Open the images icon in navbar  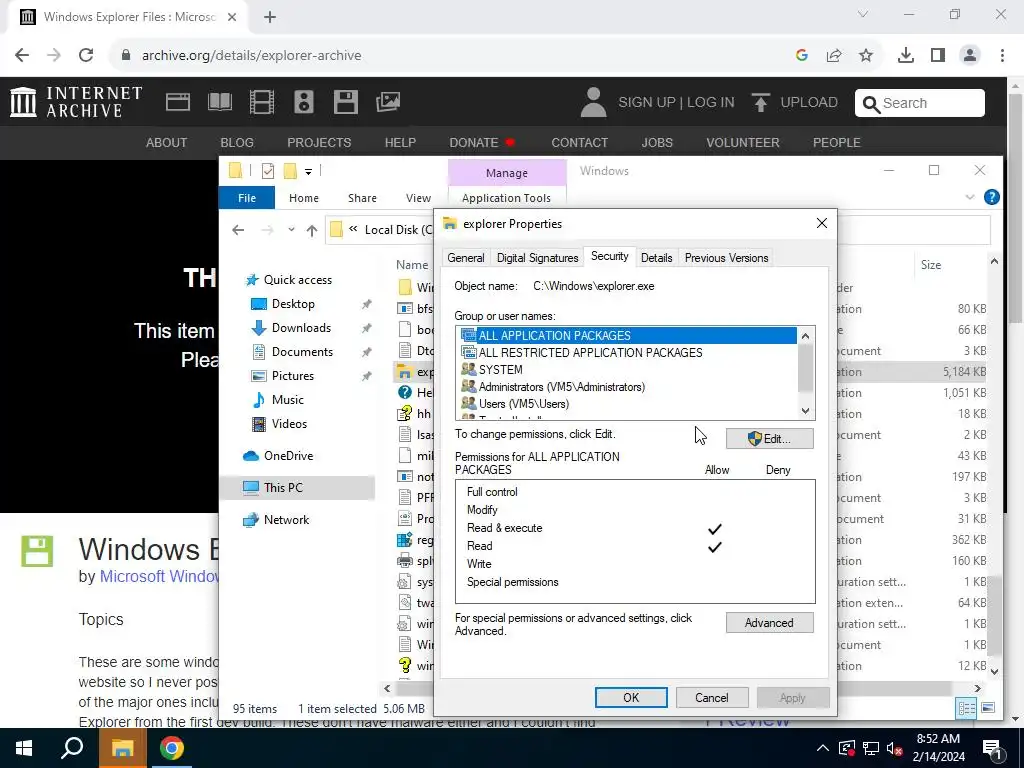pyautogui.click(x=388, y=102)
